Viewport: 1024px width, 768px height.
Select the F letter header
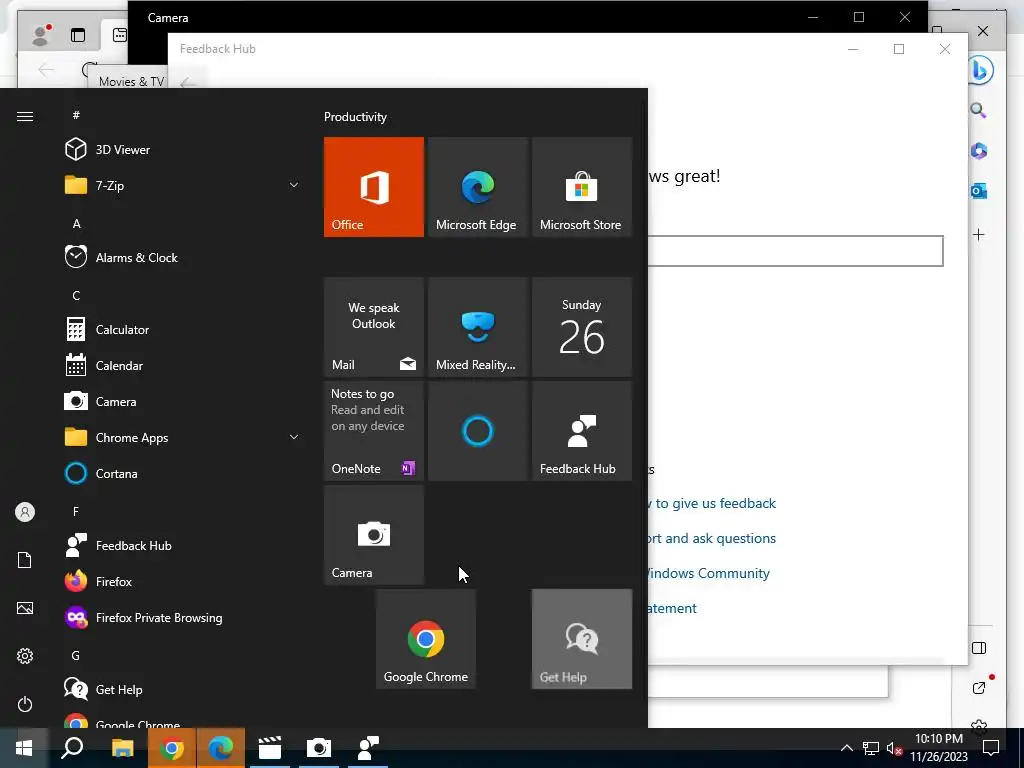click(76, 511)
